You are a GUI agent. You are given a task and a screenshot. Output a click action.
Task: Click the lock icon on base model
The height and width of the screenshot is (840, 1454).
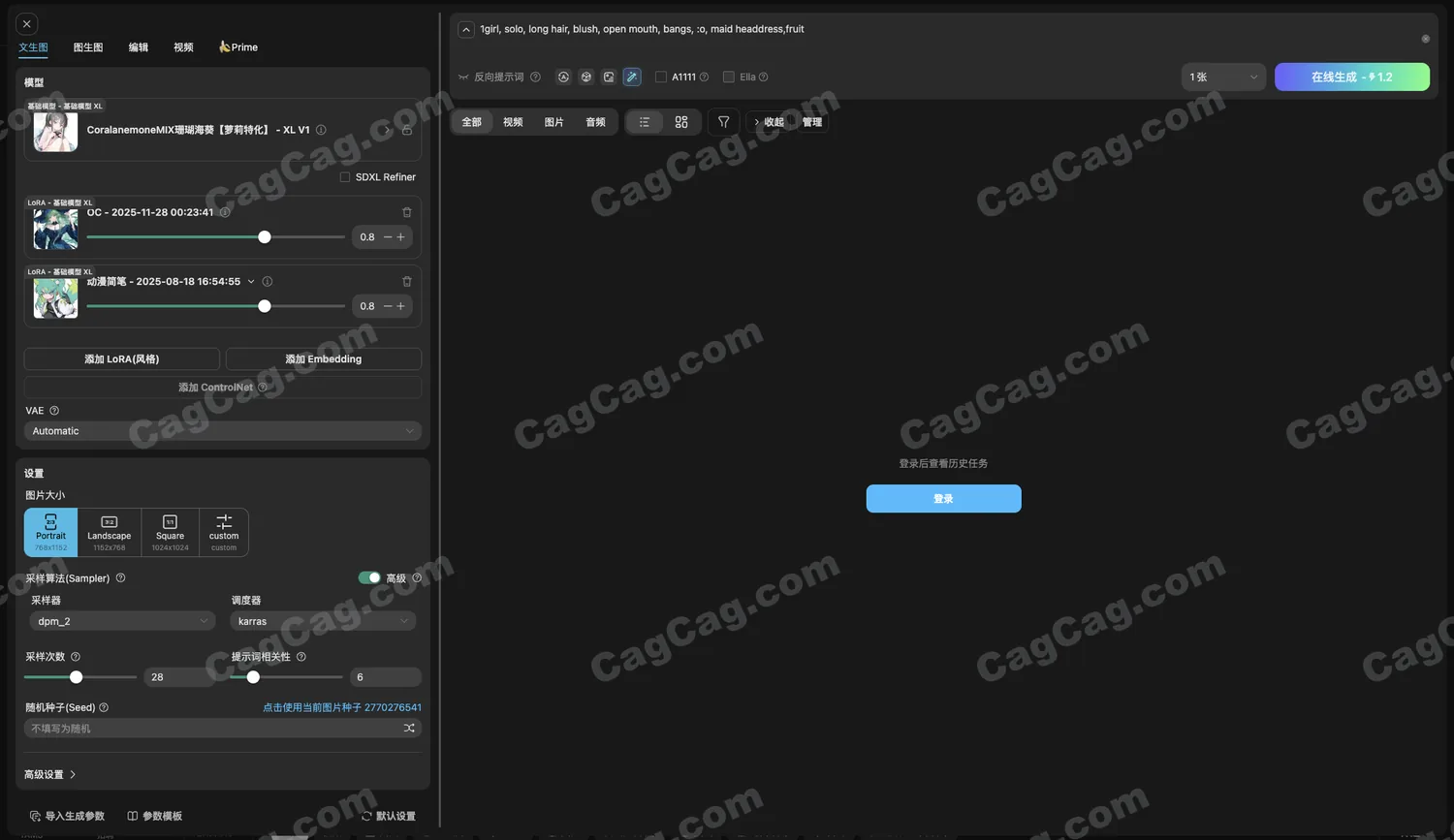[407, 130]
